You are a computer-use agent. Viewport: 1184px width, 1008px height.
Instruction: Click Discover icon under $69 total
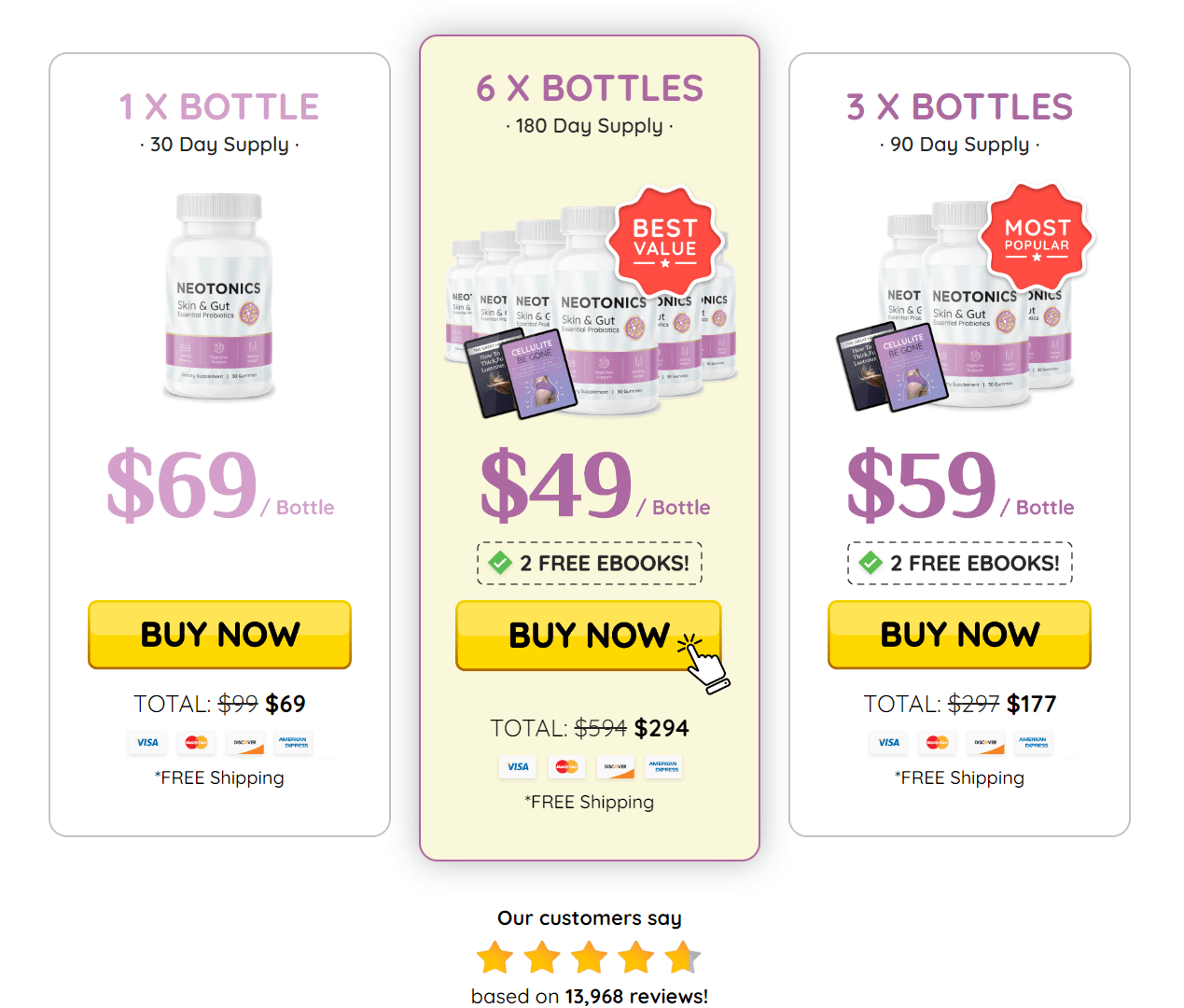pyautogui.click(x=245, y=743)
